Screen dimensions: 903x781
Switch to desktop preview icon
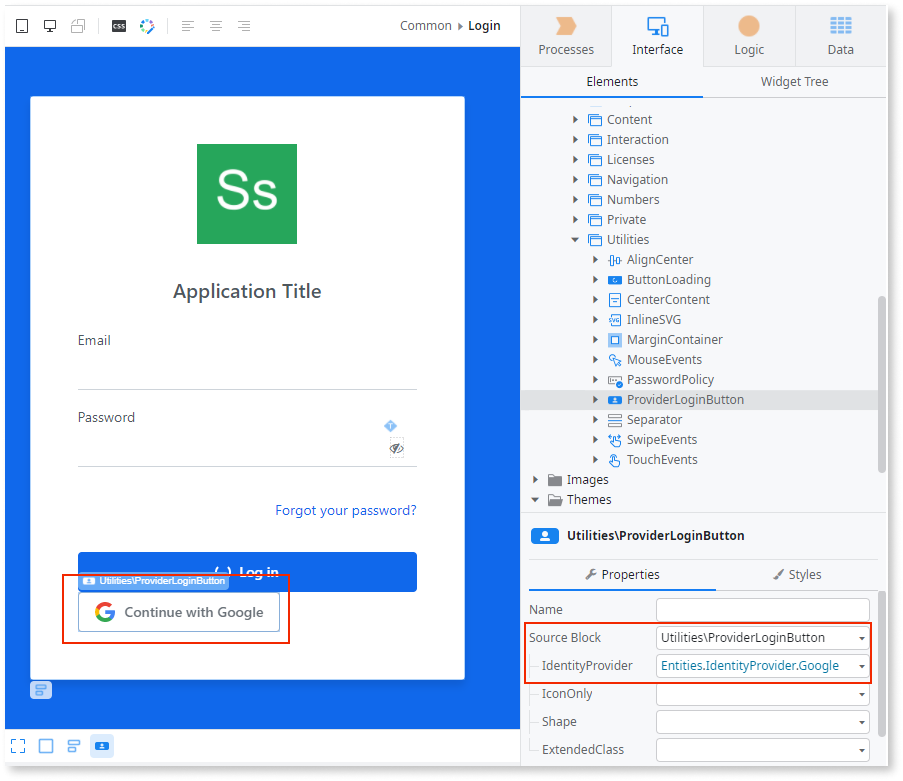click(x=50, y=25)
